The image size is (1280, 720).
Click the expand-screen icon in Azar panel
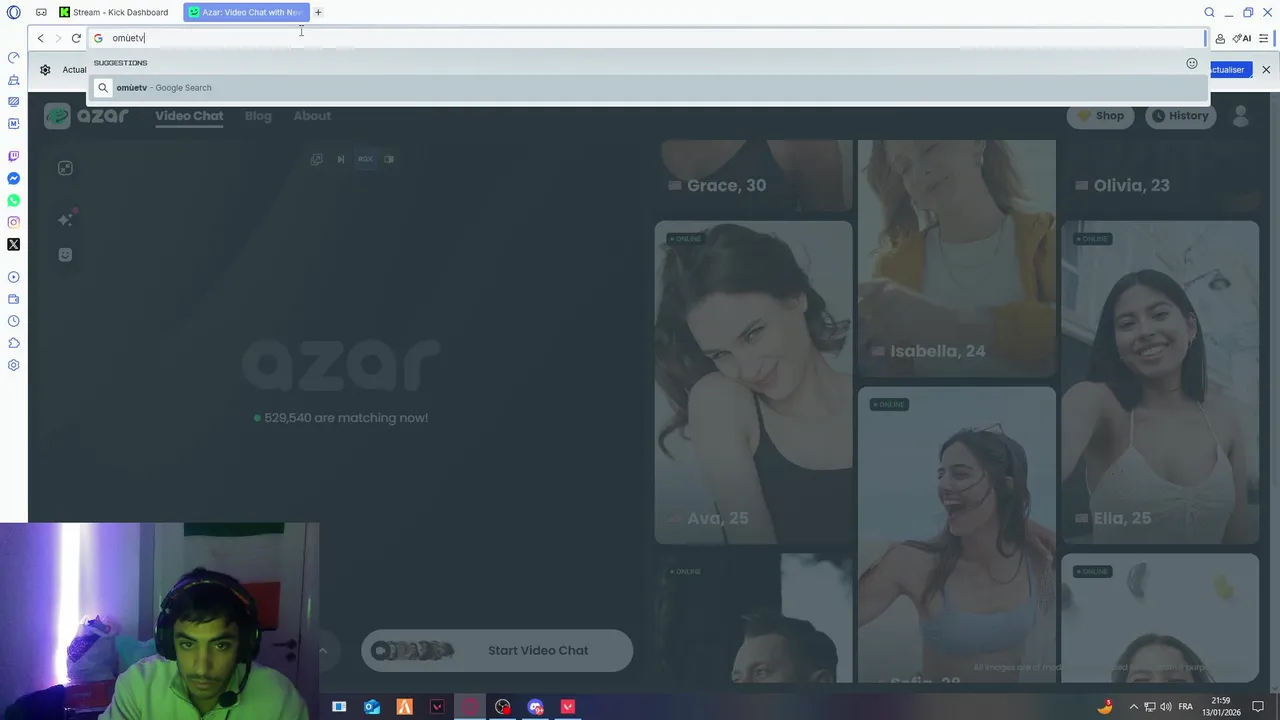tap(65, 168)
